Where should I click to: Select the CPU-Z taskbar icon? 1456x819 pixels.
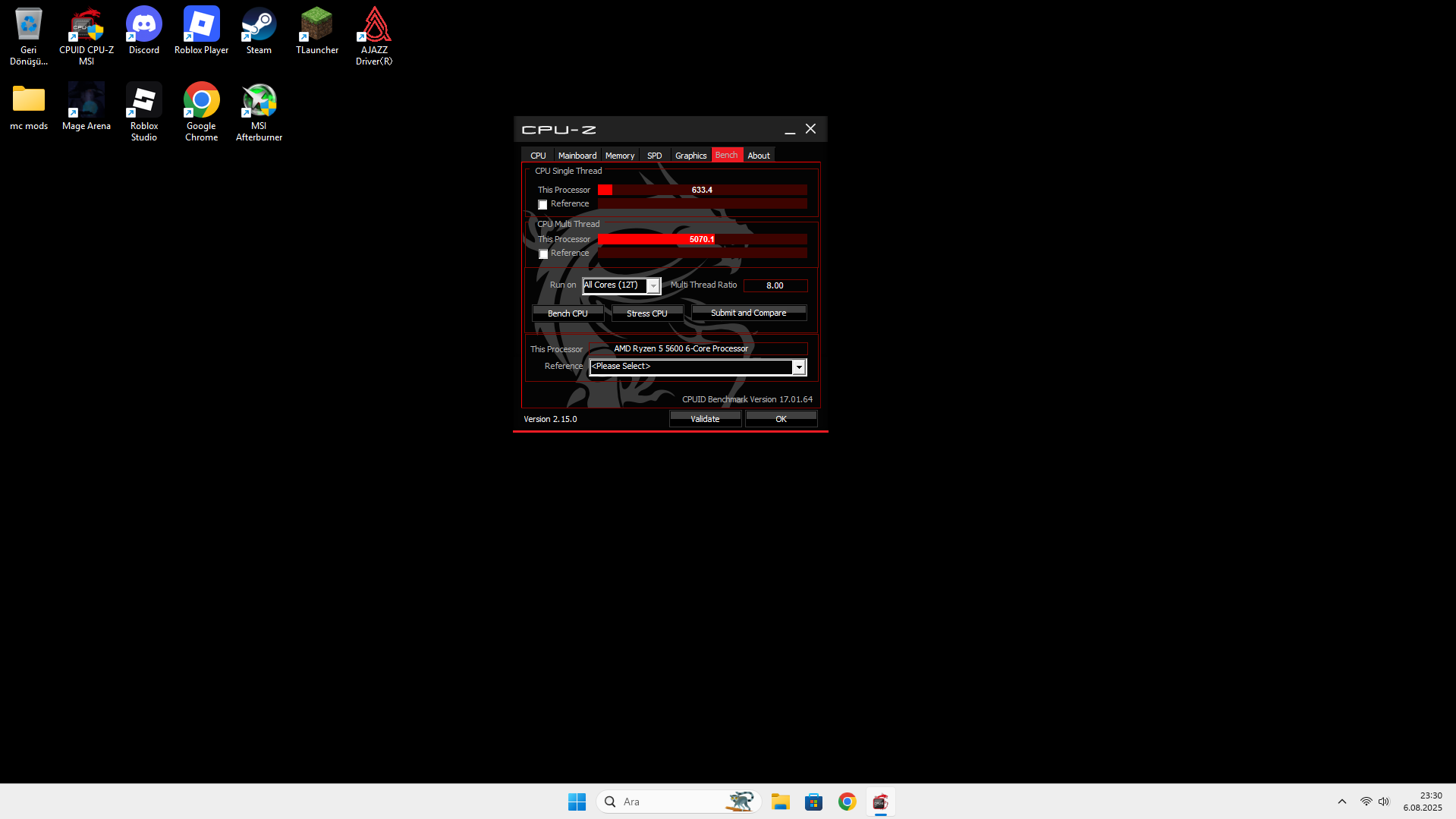pyautogui.click(x=880, y=802)
